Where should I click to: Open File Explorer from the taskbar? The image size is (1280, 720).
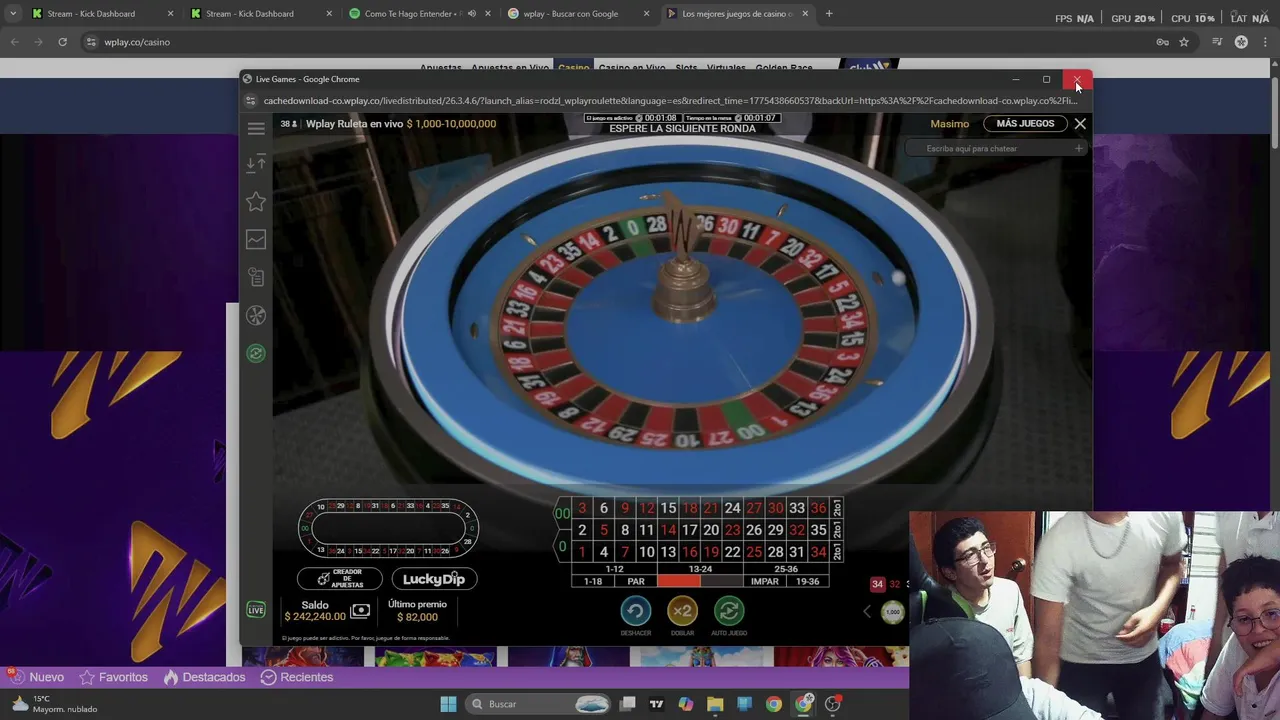[x=715, y=704]
